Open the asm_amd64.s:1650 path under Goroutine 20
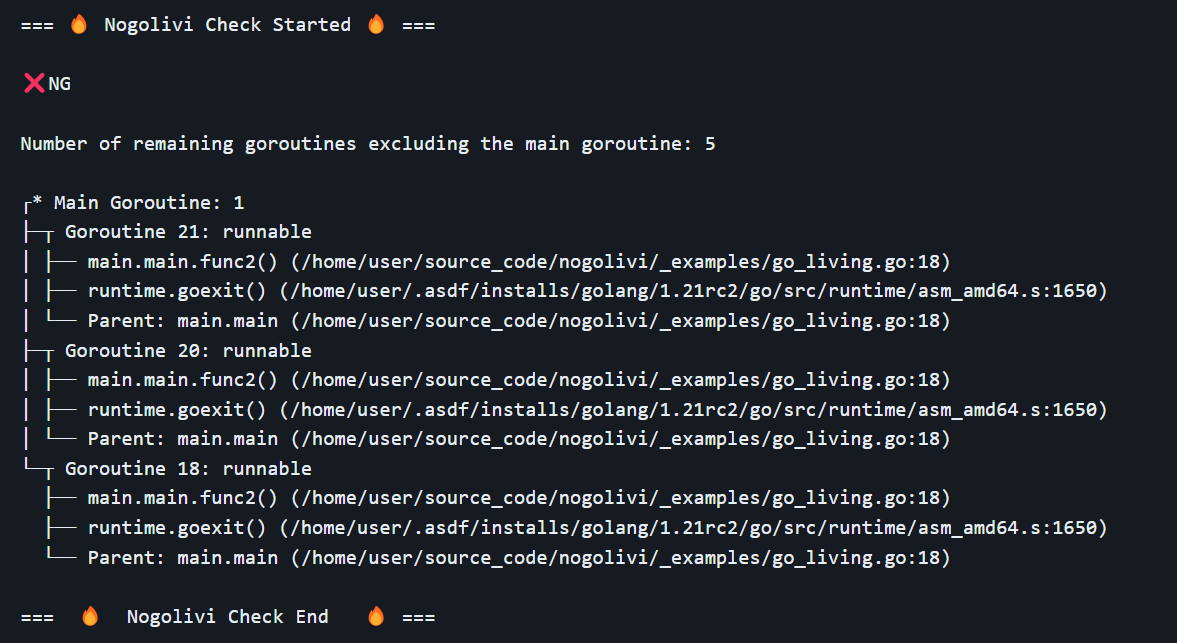Image resolution: width=1177 pixels, height=643 pixels. [694, 410]
